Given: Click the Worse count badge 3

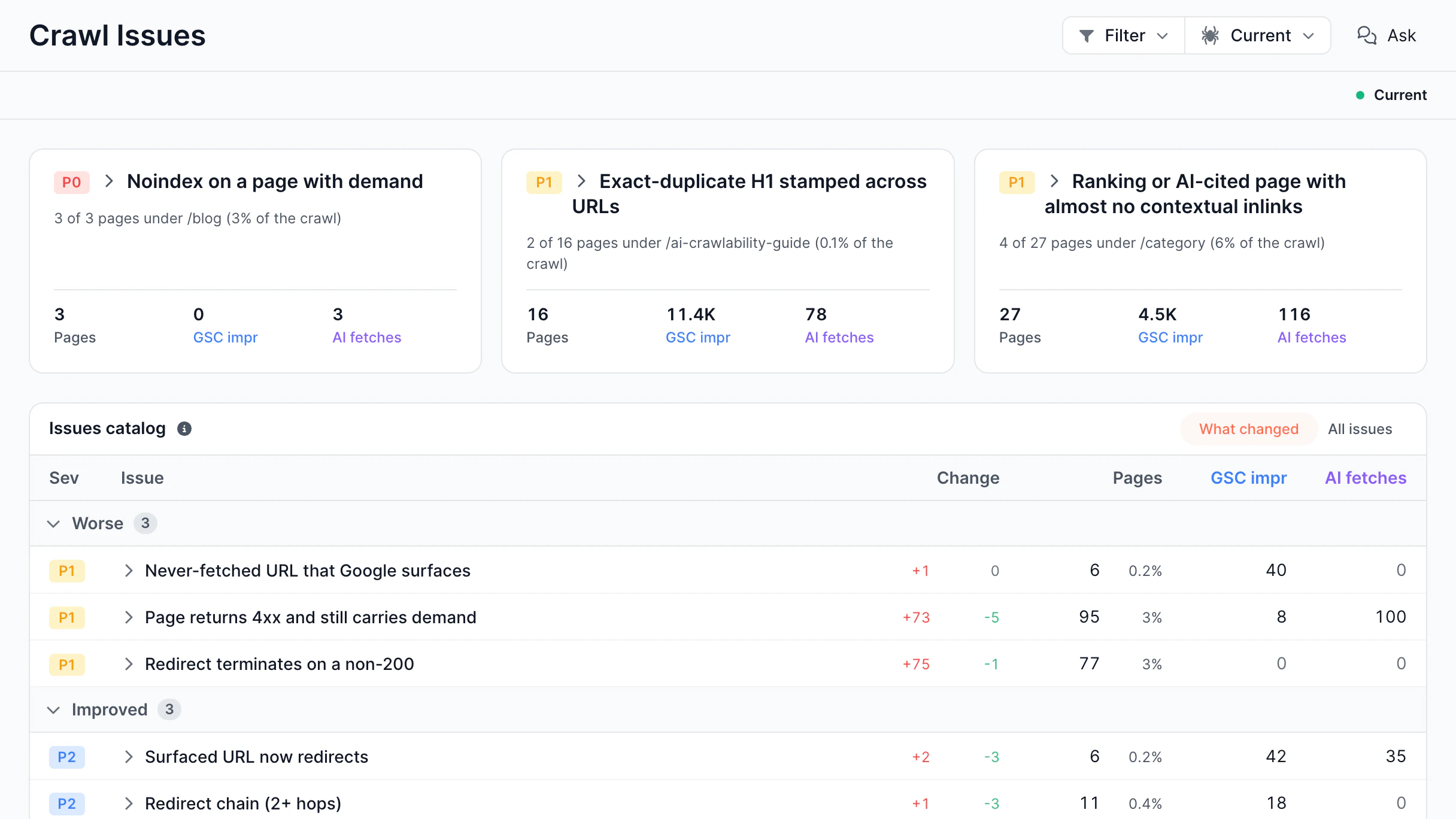Looking at the screenshot, I should pos(145,523).
